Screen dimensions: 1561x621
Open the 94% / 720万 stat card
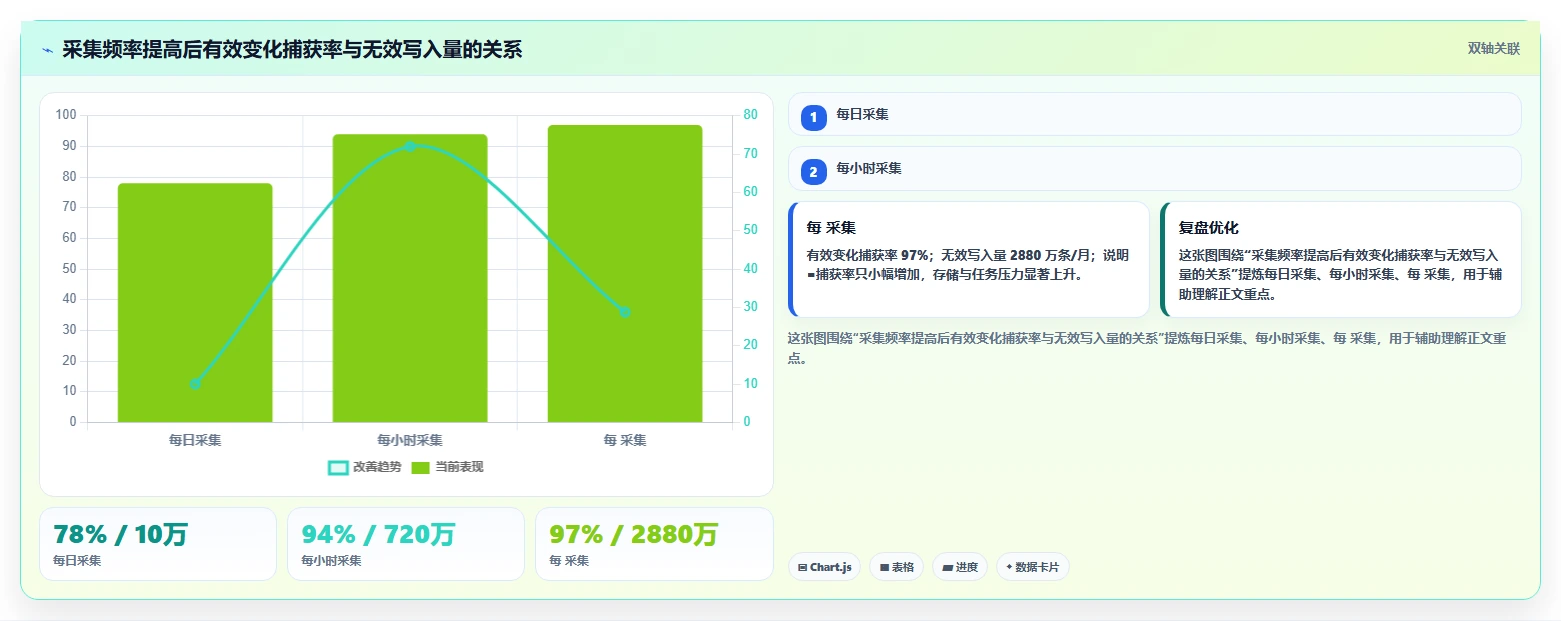406,543
